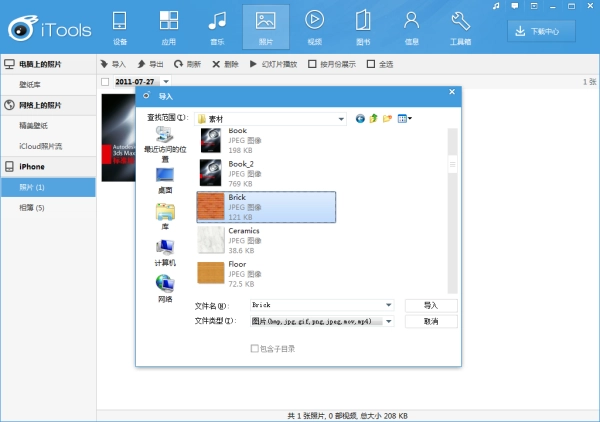Screen dimensions: 600x422
Task: Select 照片 (1) in sidebar
Action: tap(48, 187)
